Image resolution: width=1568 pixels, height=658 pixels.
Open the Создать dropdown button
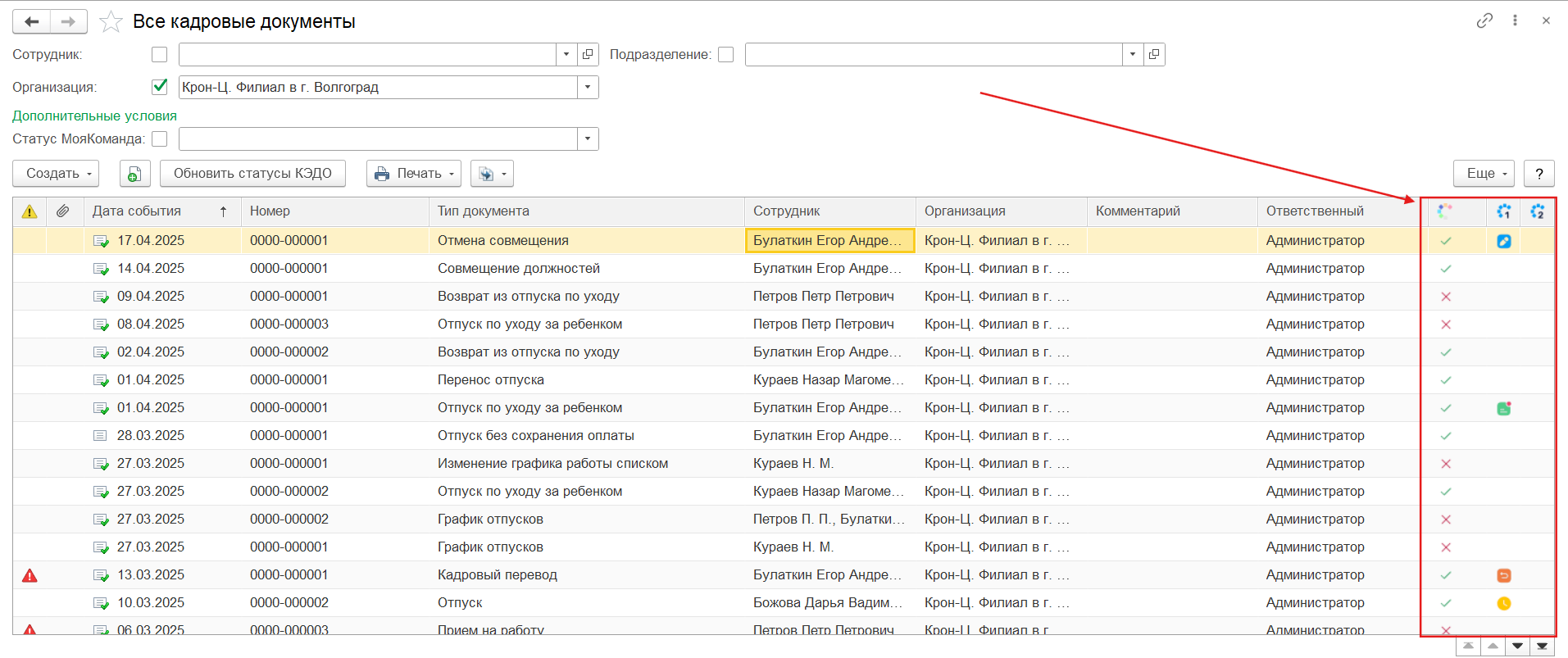pyautogui.click(x=56, y=174)
